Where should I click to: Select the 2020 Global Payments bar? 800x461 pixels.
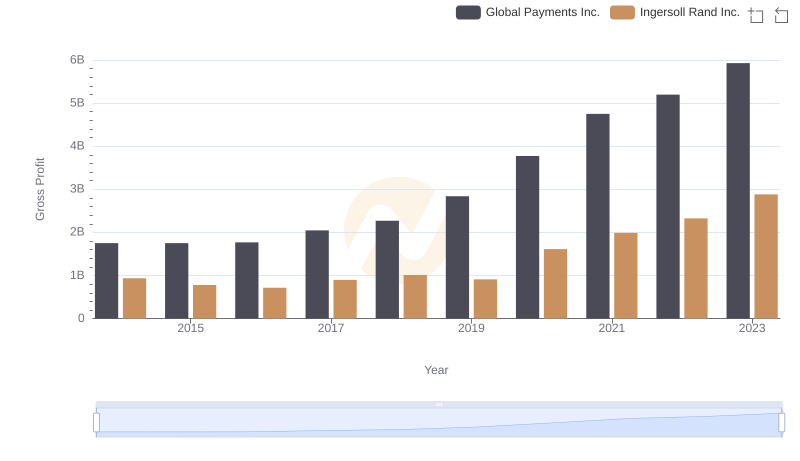point(528,237)
